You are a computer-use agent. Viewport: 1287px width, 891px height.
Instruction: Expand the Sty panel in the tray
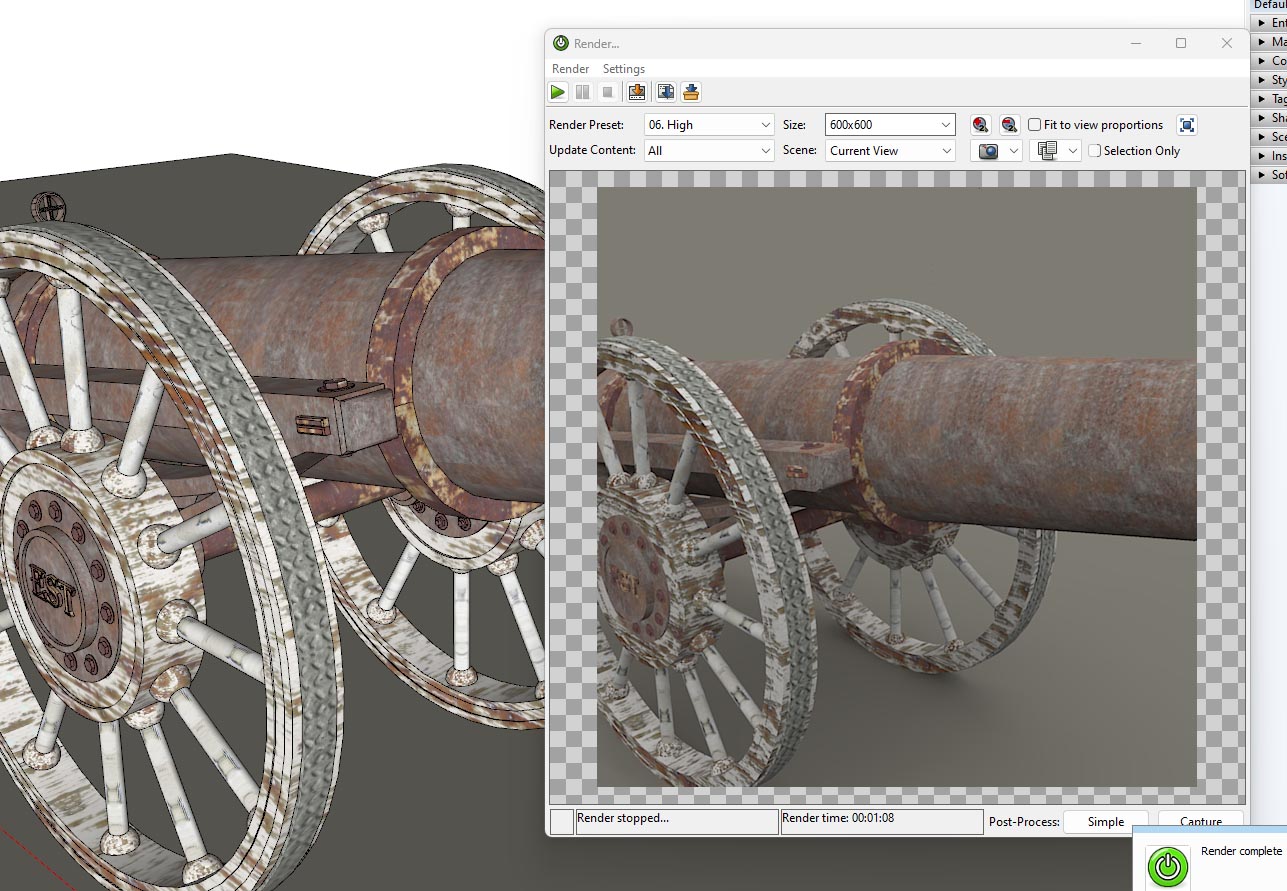point(1268,80)
